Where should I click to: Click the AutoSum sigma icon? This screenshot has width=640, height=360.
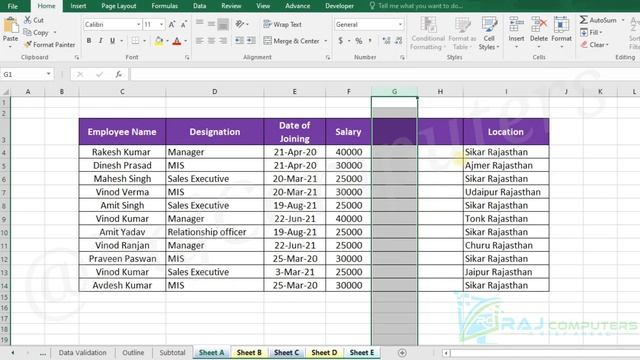tap(584, 20)
